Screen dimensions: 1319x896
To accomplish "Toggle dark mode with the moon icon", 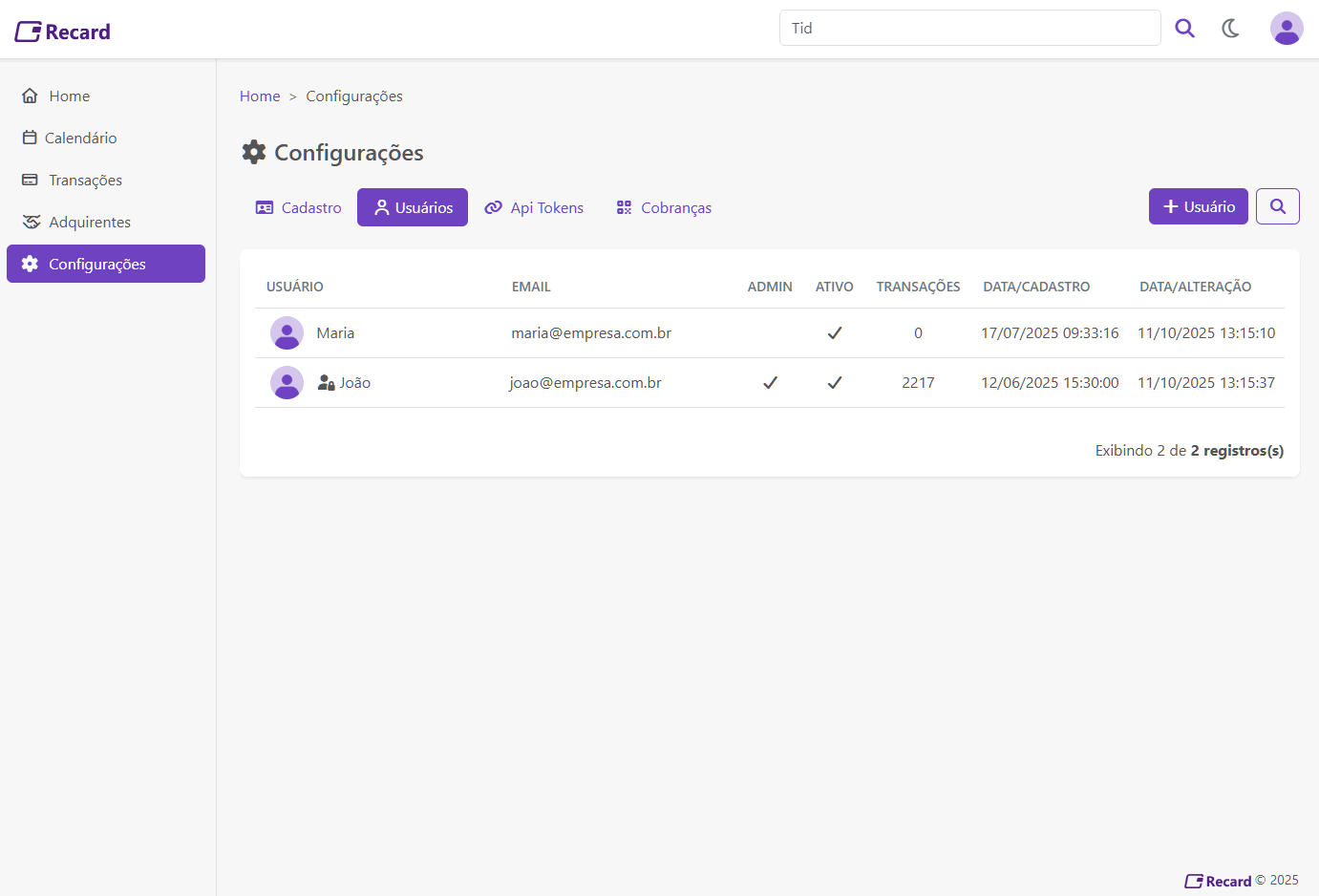I will click(1230, 29).
